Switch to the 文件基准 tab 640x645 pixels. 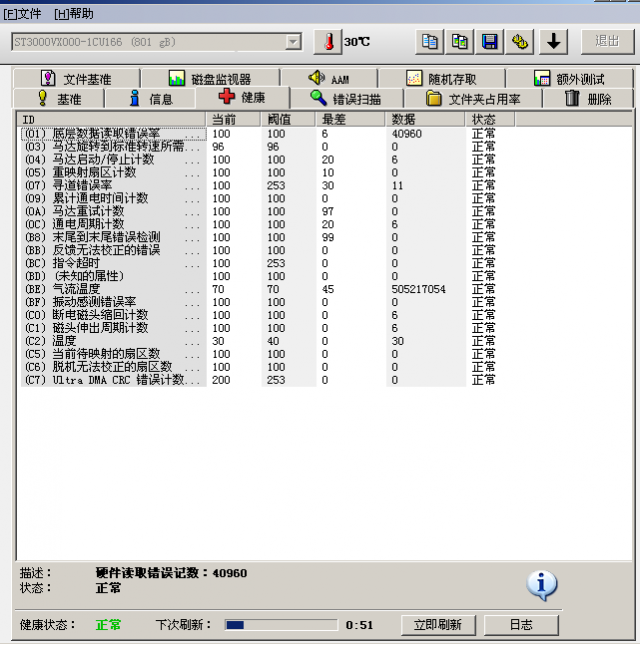click(x=77, y=78)
